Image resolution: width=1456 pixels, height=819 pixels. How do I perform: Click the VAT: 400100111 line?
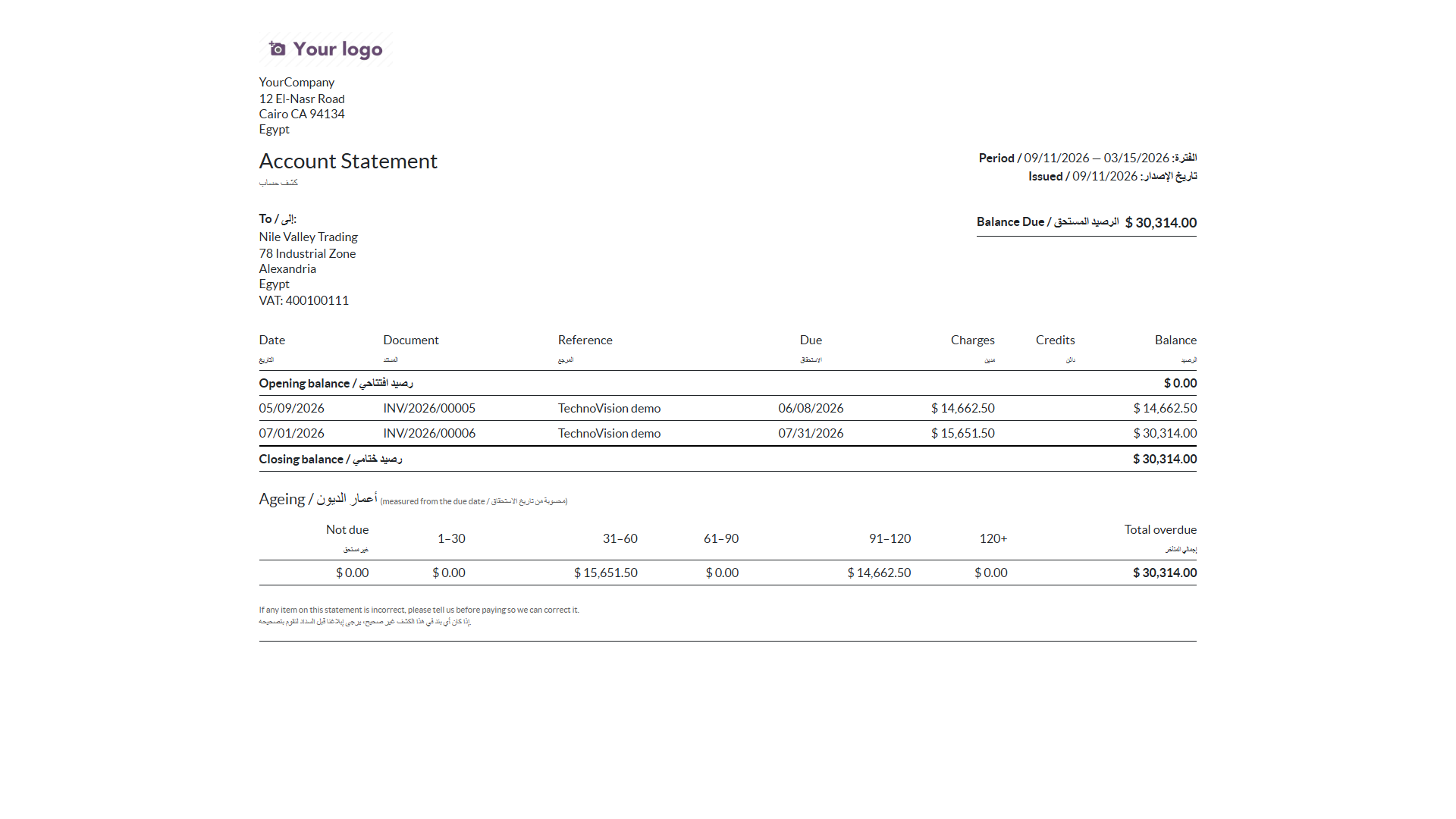[x=304, y=300]
